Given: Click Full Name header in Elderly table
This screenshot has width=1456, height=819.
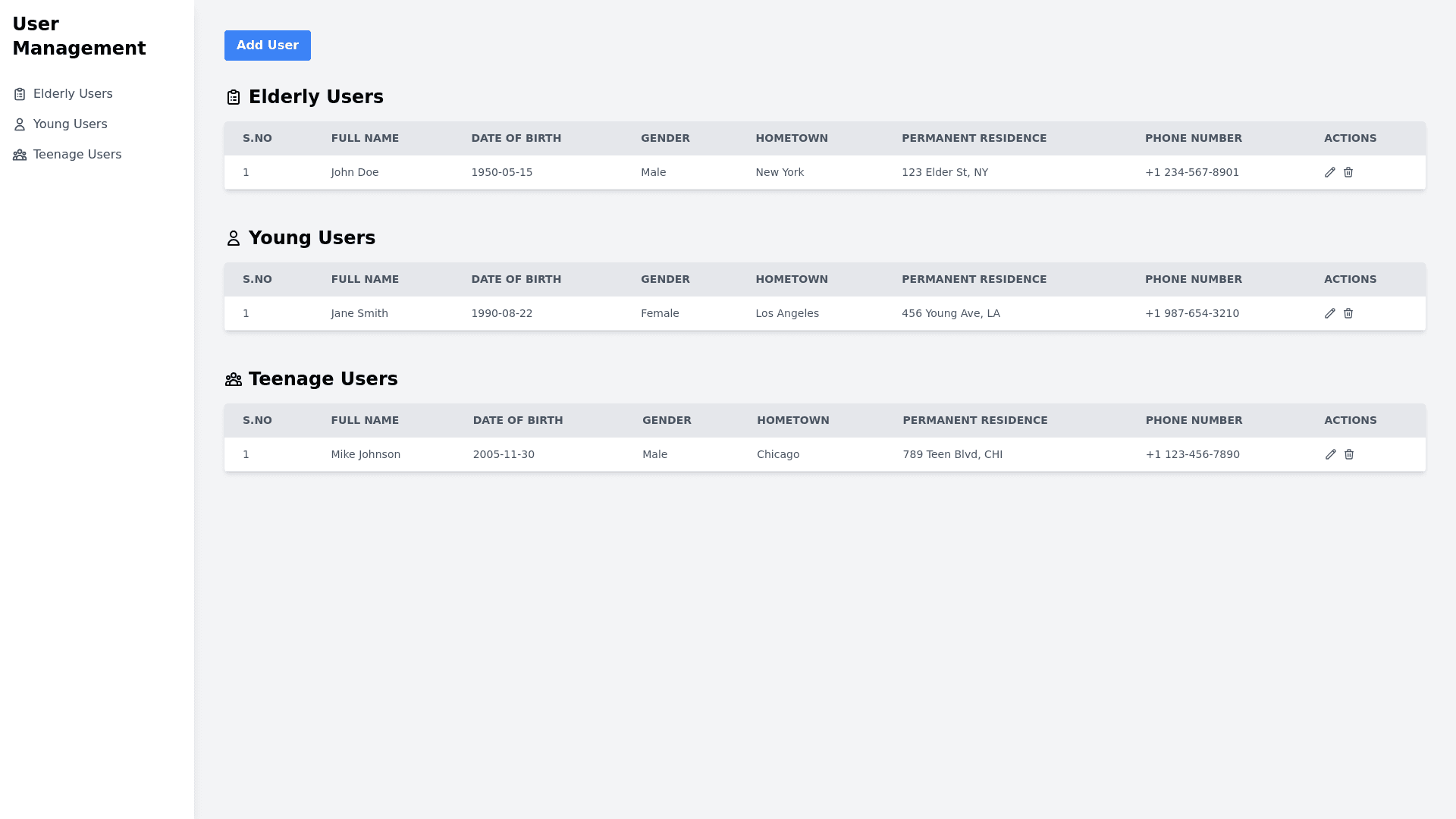Looking at the screenshot, I should click(365, 138).
